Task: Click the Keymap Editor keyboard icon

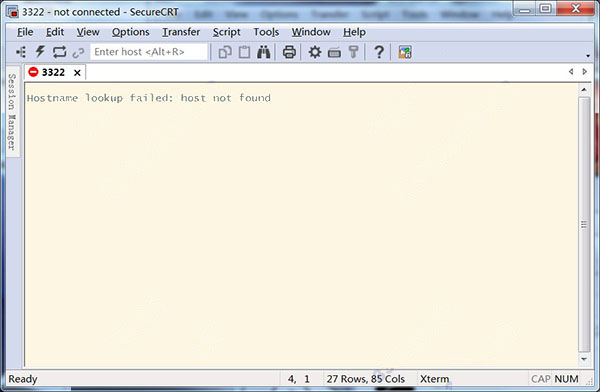Action: point(334,53)
